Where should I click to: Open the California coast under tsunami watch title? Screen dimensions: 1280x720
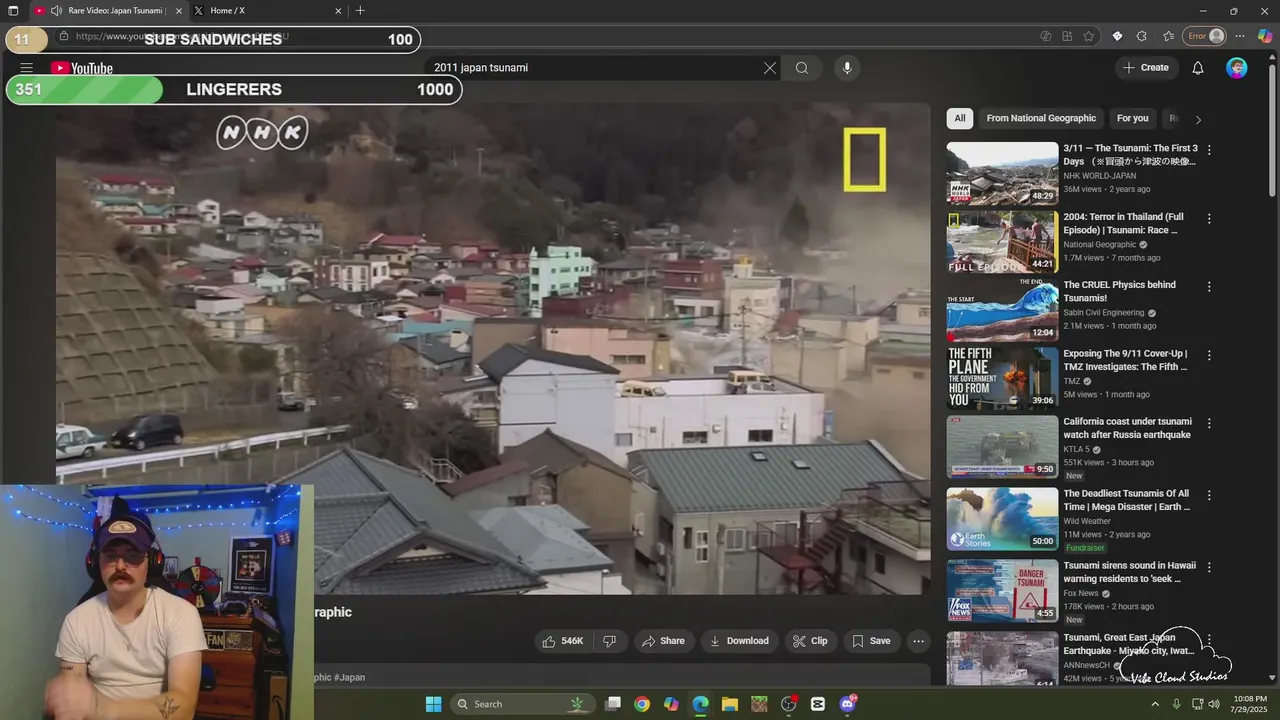coord(1127,428)
